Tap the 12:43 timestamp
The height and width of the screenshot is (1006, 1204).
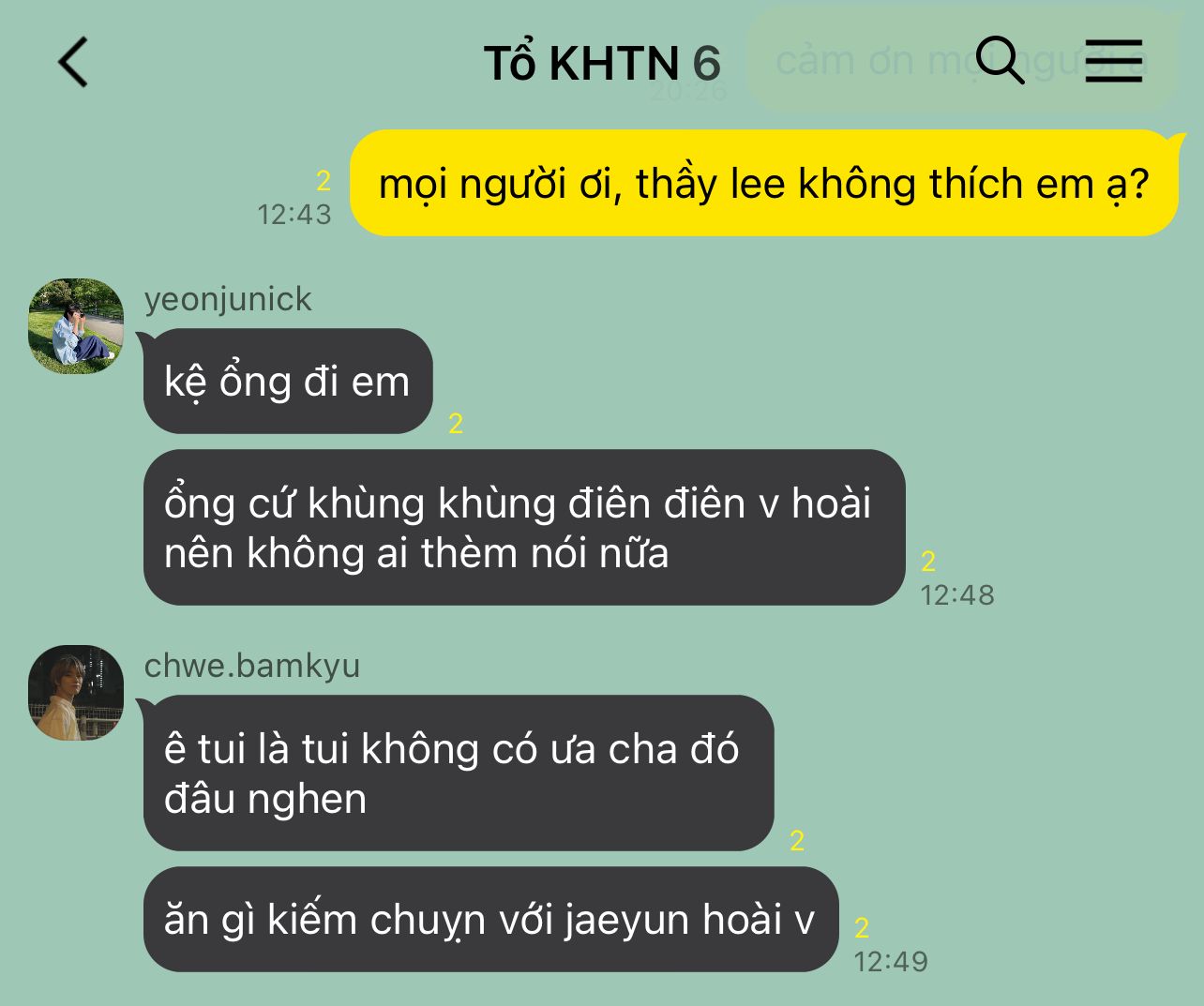coord(294,215)
